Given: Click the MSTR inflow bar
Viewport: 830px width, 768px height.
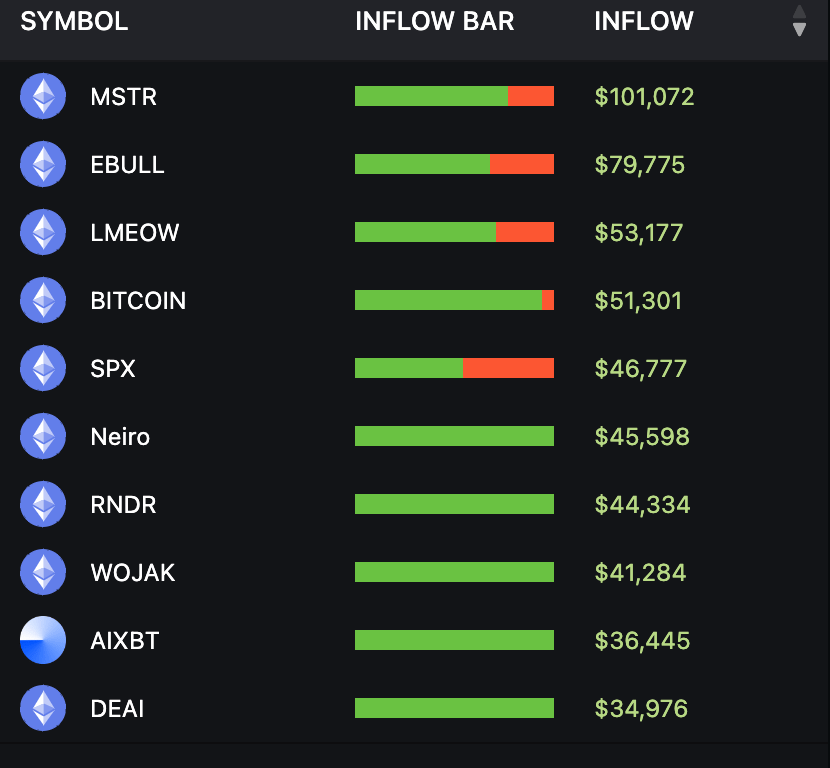Looking at the screenshot, I should tap(454, 96).
